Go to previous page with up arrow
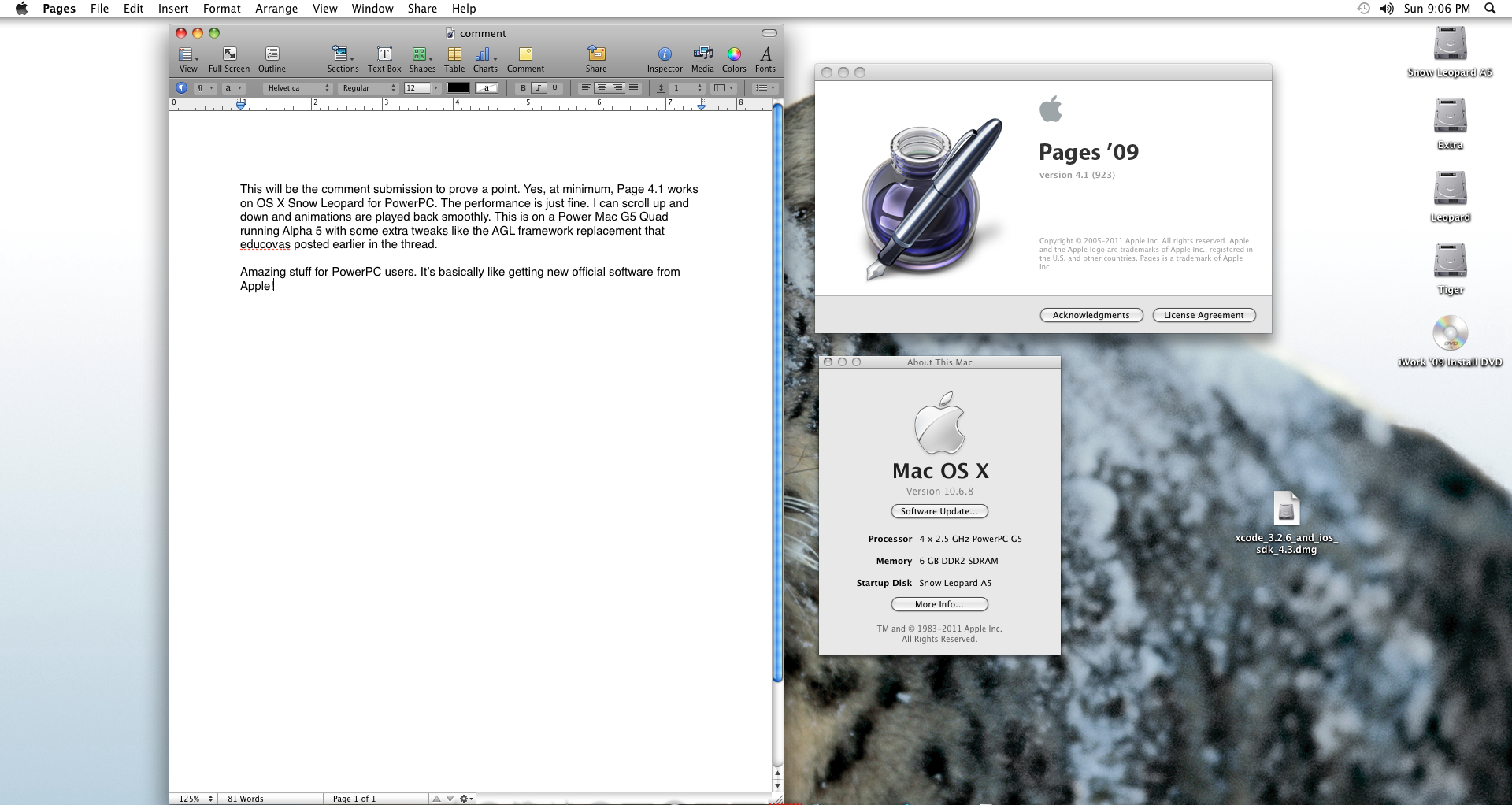This screenshot has height=805, width=1512. coord(436,799)
